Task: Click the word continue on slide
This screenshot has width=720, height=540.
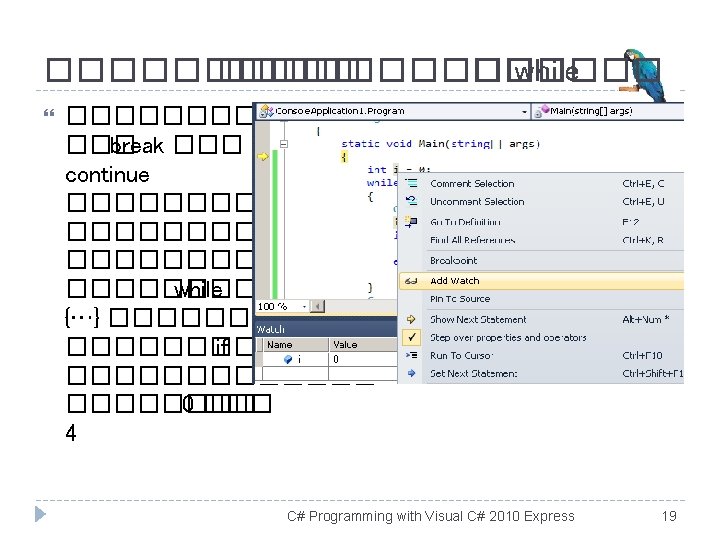Action: click(x=107, y=175)
